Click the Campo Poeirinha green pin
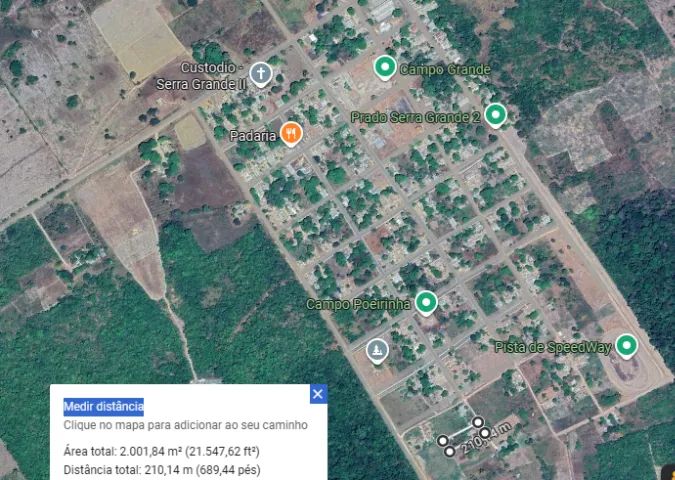 coord(426,303)
